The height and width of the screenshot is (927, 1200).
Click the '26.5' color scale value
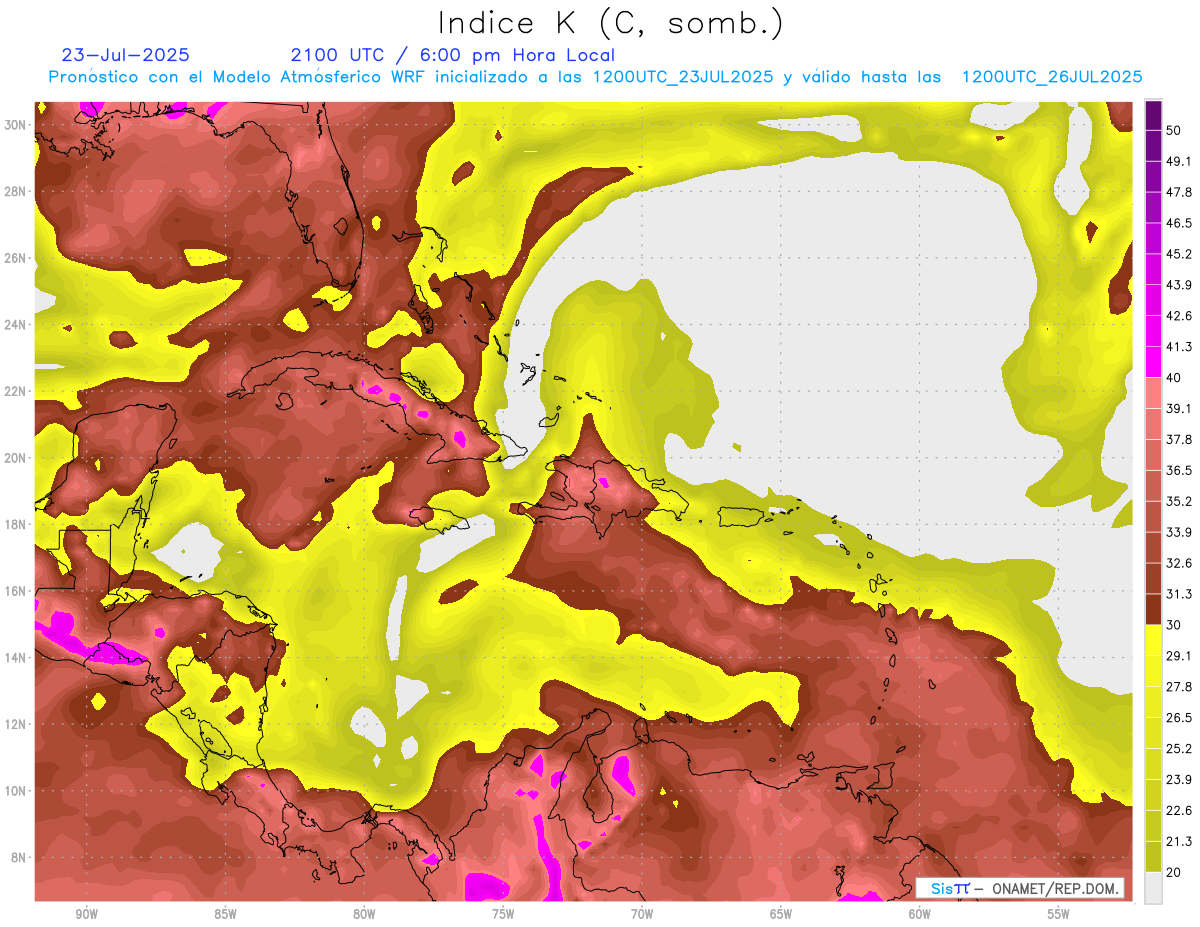coord(1178,718)
